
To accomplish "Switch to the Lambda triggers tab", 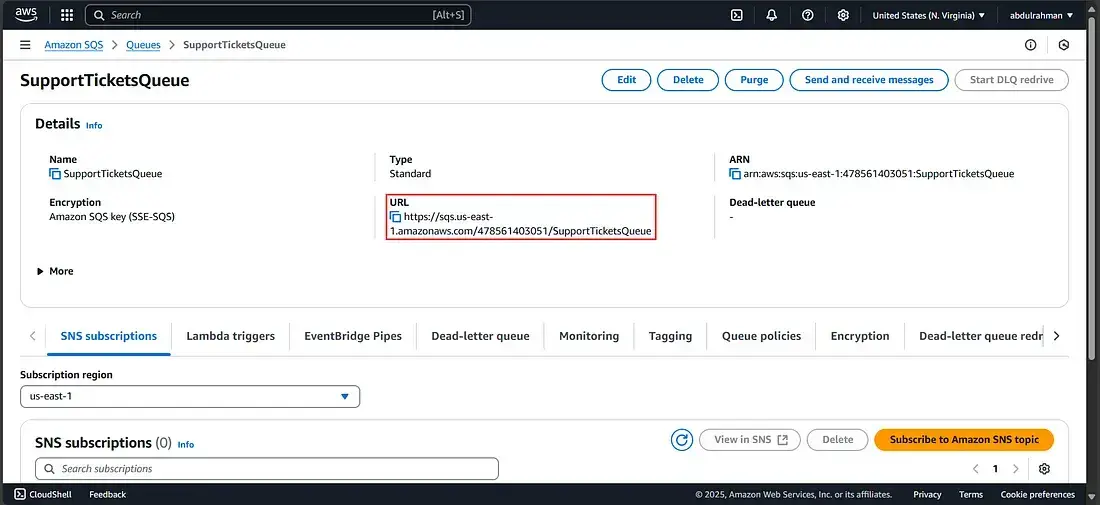I will pos(230,336).
